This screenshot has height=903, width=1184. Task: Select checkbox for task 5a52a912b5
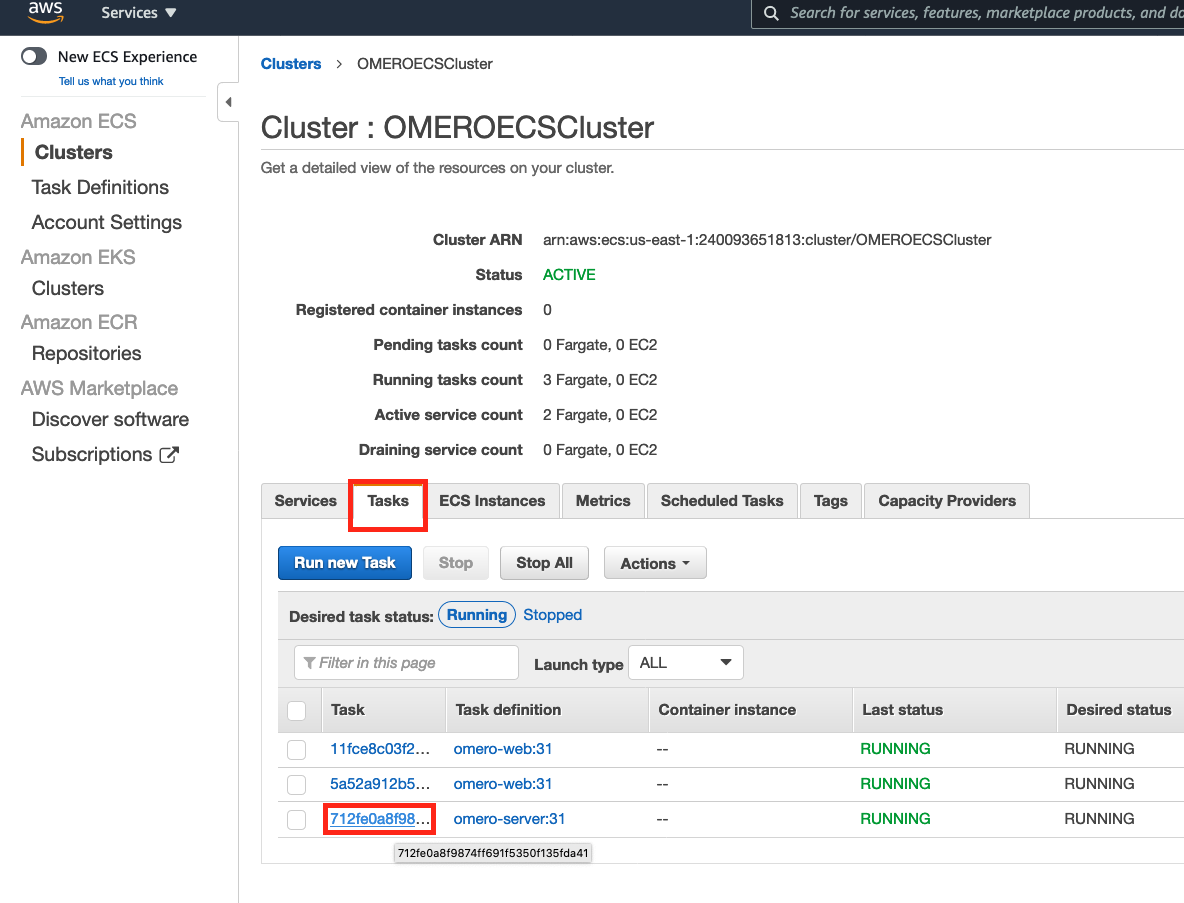coord(297,784)
